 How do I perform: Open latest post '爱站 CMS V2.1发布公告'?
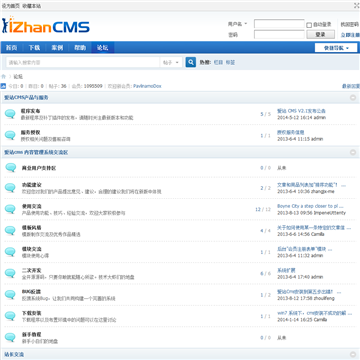click(301, 111)
